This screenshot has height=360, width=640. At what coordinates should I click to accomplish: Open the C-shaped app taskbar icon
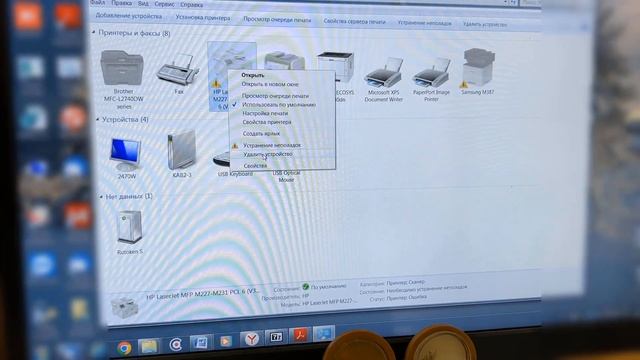coord(176,344)
